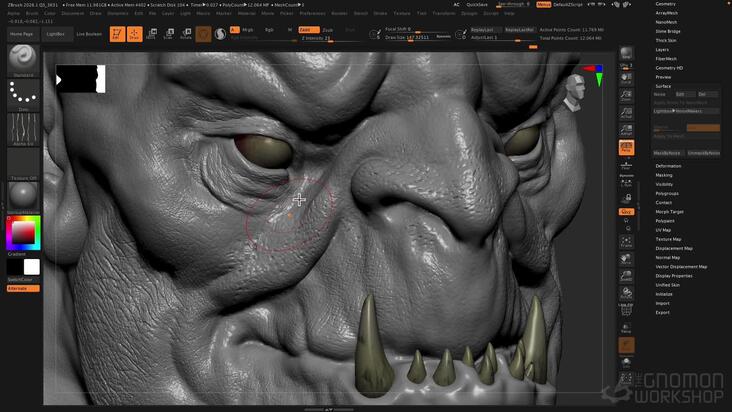Open the Preferences menu

(x=312, y=14)
